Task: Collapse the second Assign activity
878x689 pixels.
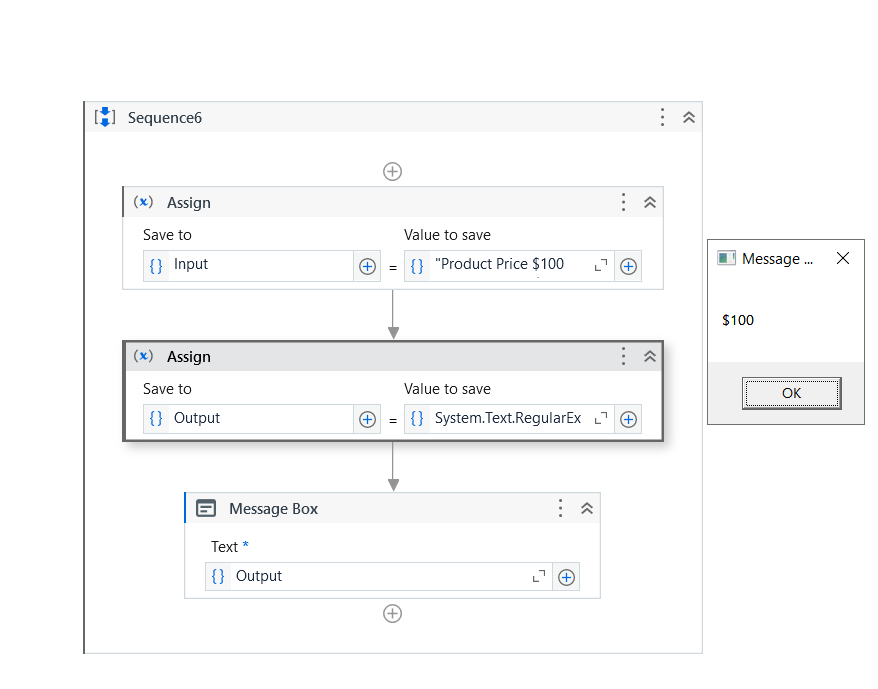Action: click(650, 356)
